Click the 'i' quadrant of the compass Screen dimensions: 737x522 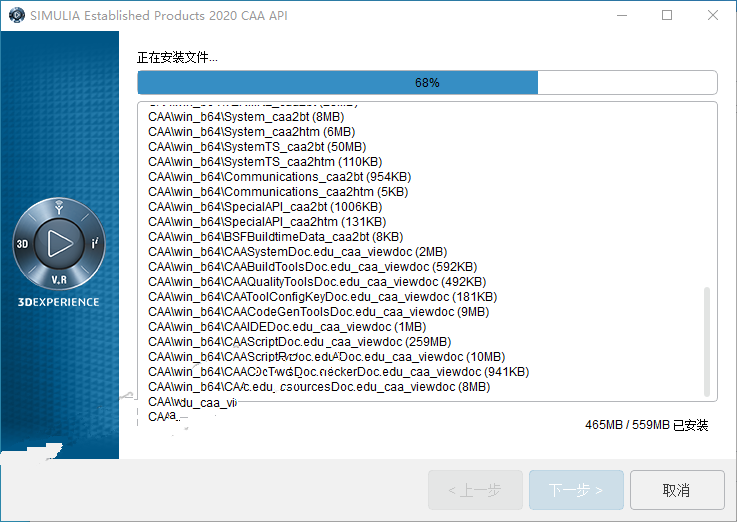(95, 243)
